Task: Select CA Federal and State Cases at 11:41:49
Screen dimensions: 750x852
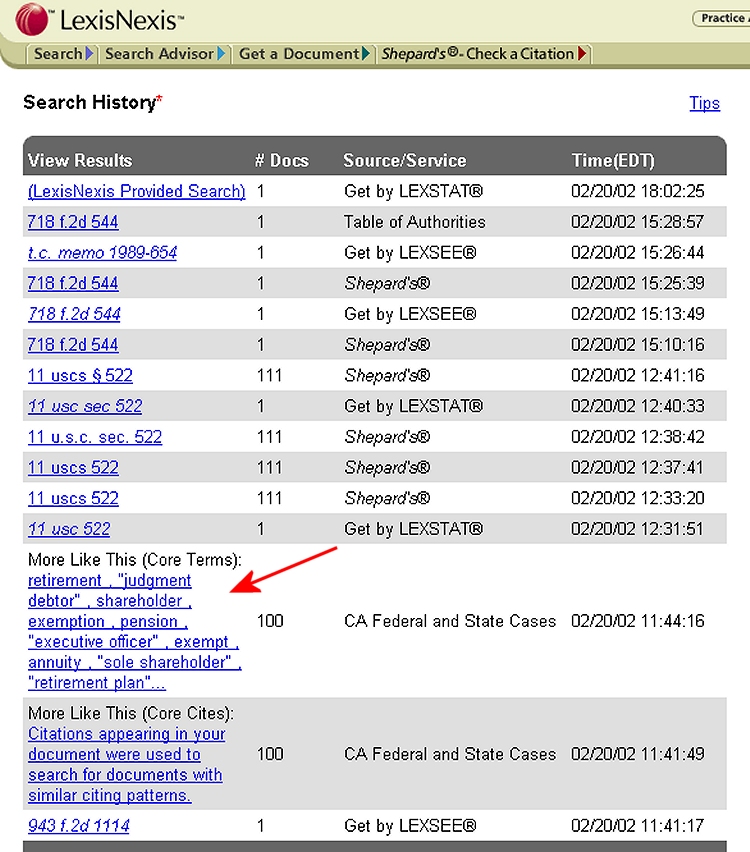Action: pos(450,754)
